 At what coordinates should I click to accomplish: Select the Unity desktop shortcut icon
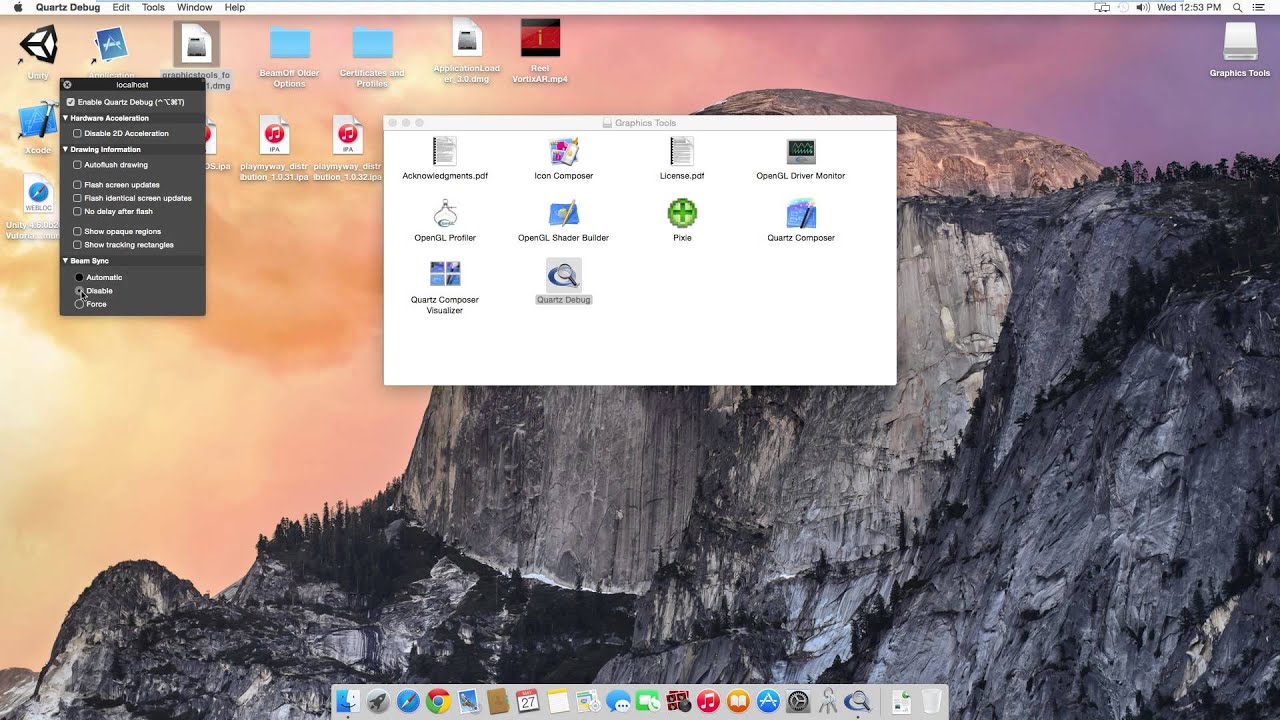coord(38,45)
